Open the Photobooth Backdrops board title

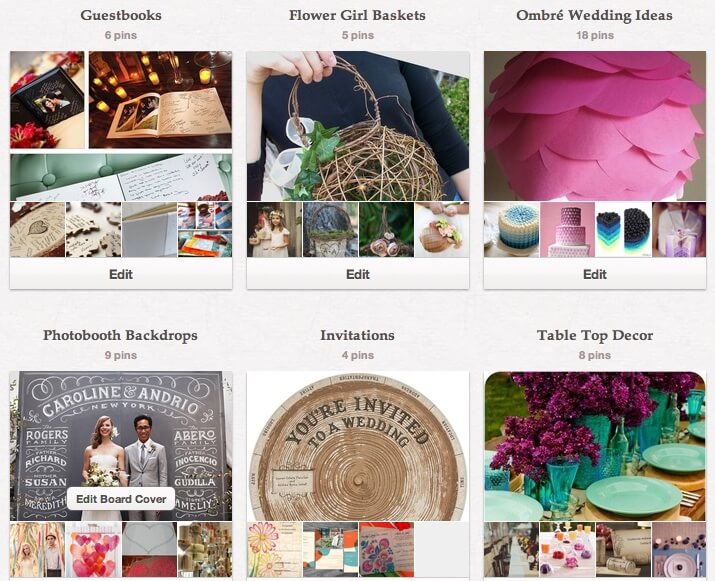(x=120, y=335)
